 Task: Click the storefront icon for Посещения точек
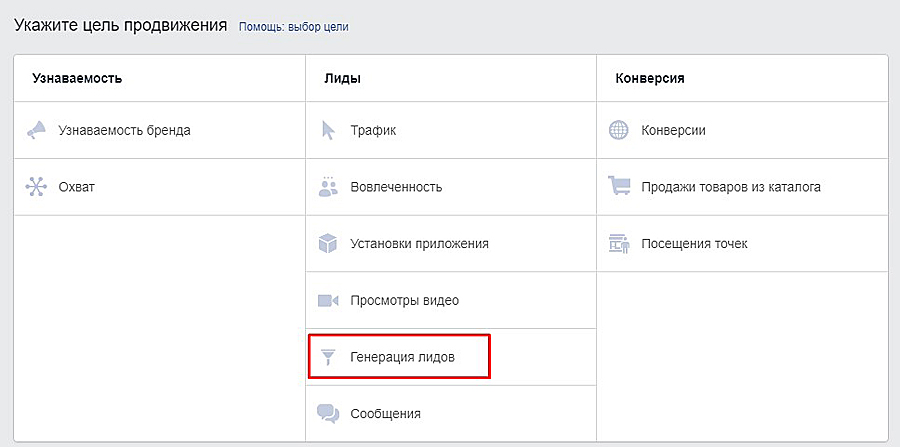tap(619, 243)
